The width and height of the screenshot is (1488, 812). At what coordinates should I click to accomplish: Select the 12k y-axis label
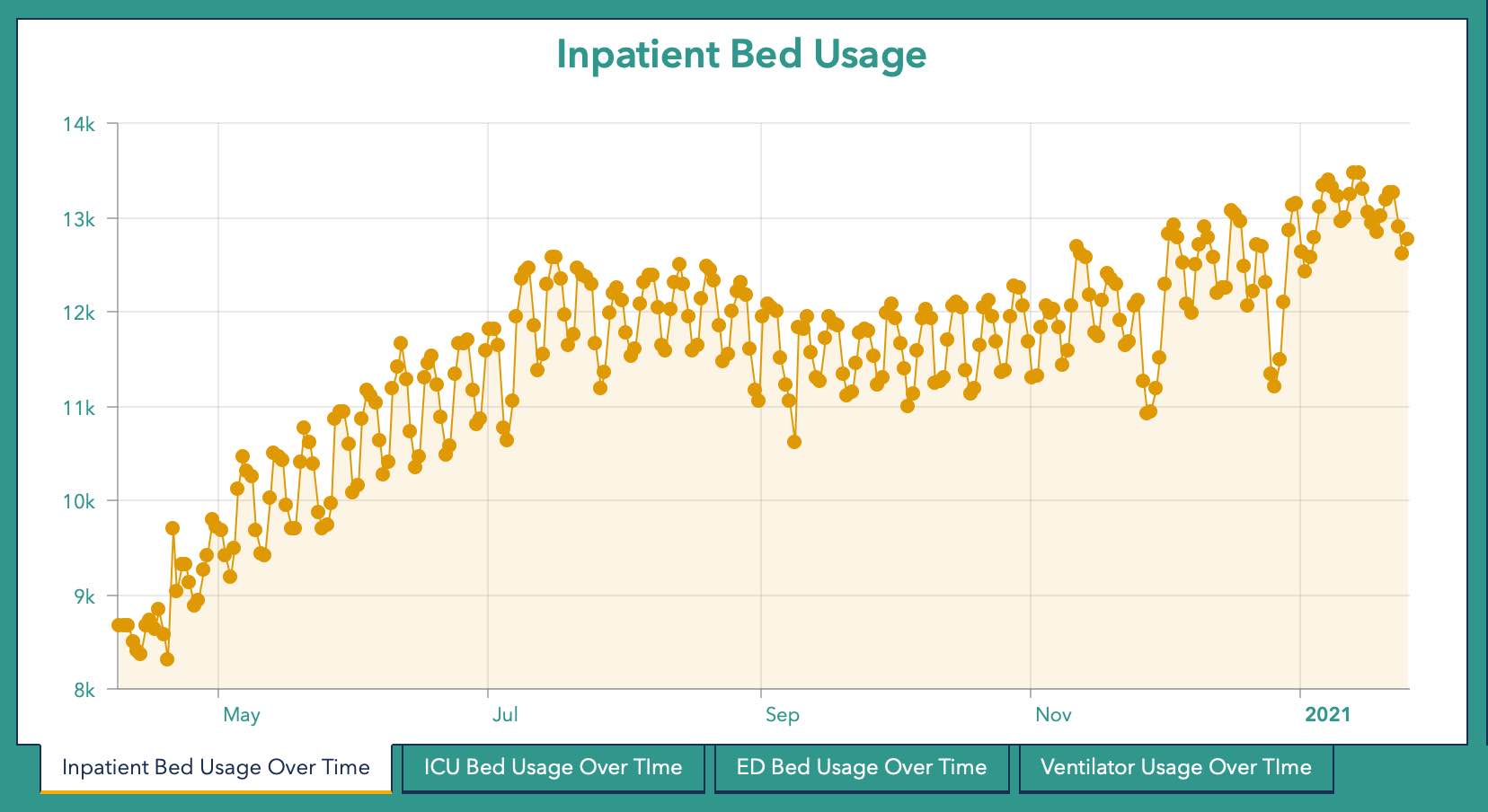79,313
